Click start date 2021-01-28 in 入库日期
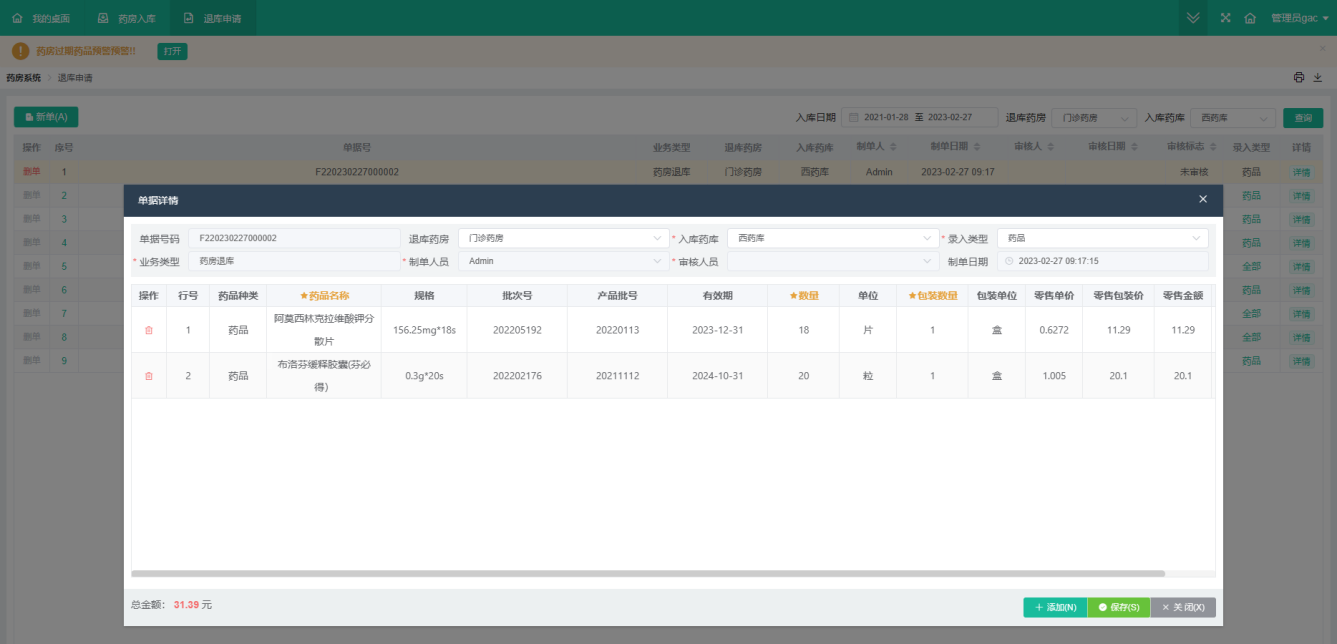The height and width of the screenshot is (644, 1337). pos(886,118)
